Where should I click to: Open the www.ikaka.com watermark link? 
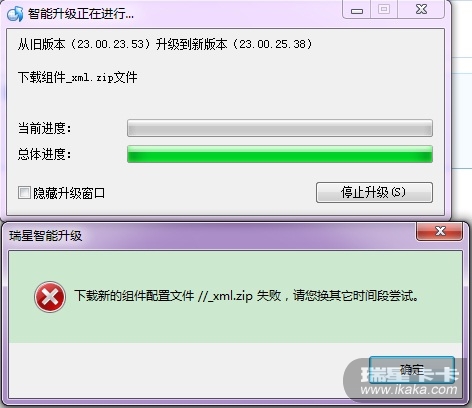coord(409,389)
